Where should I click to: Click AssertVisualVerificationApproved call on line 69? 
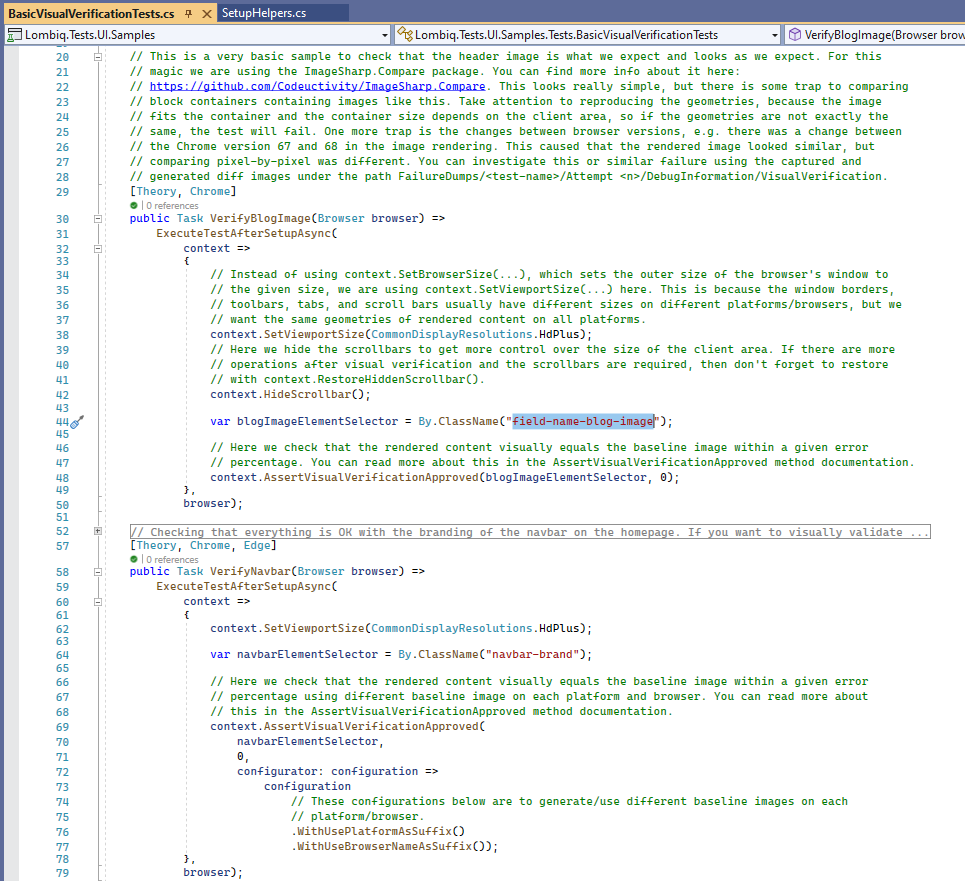coord(371,727)
